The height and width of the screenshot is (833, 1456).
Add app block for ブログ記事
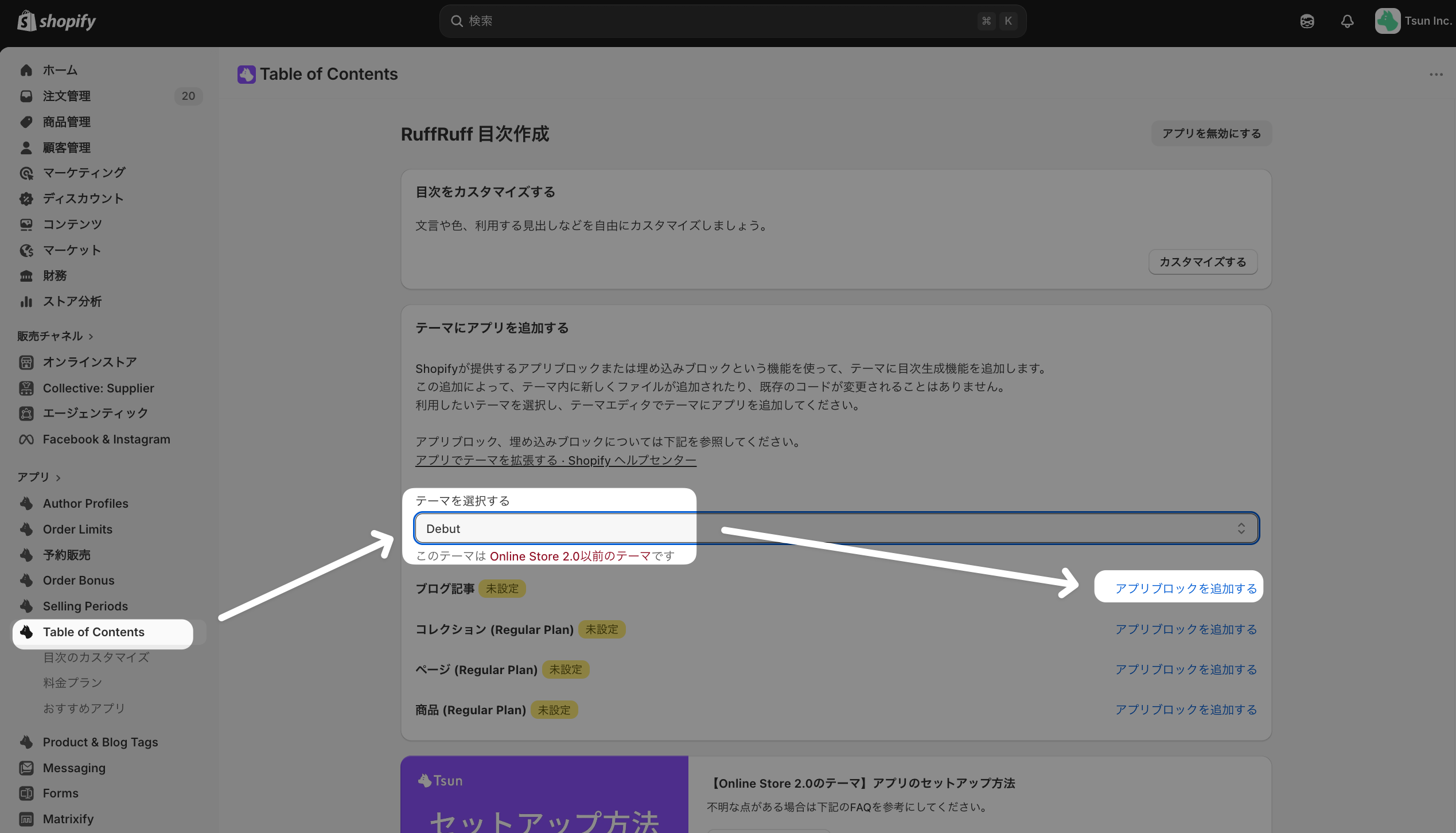click(x=1186, y=589)
